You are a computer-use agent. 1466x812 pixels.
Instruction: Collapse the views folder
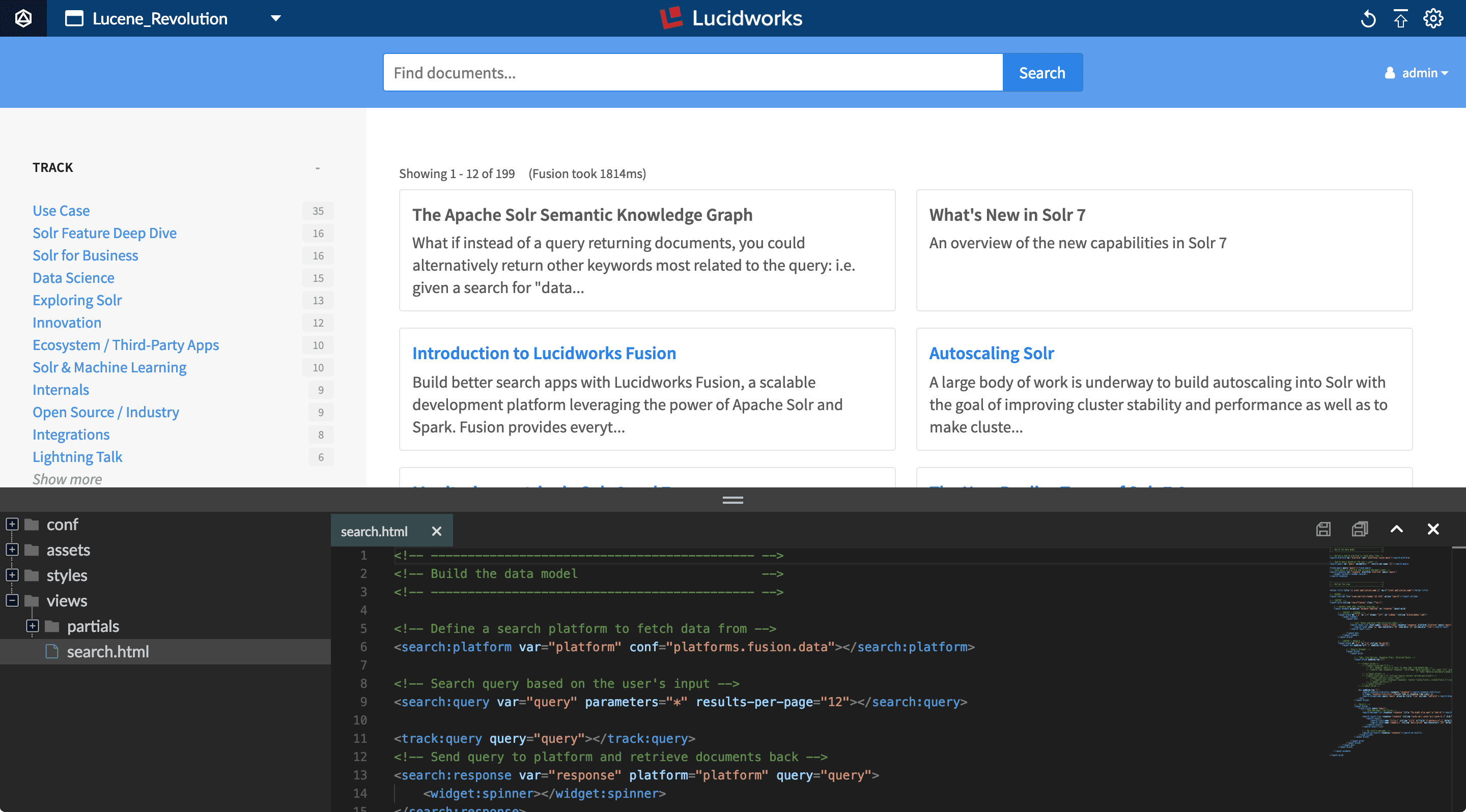(x=12, y=600)
